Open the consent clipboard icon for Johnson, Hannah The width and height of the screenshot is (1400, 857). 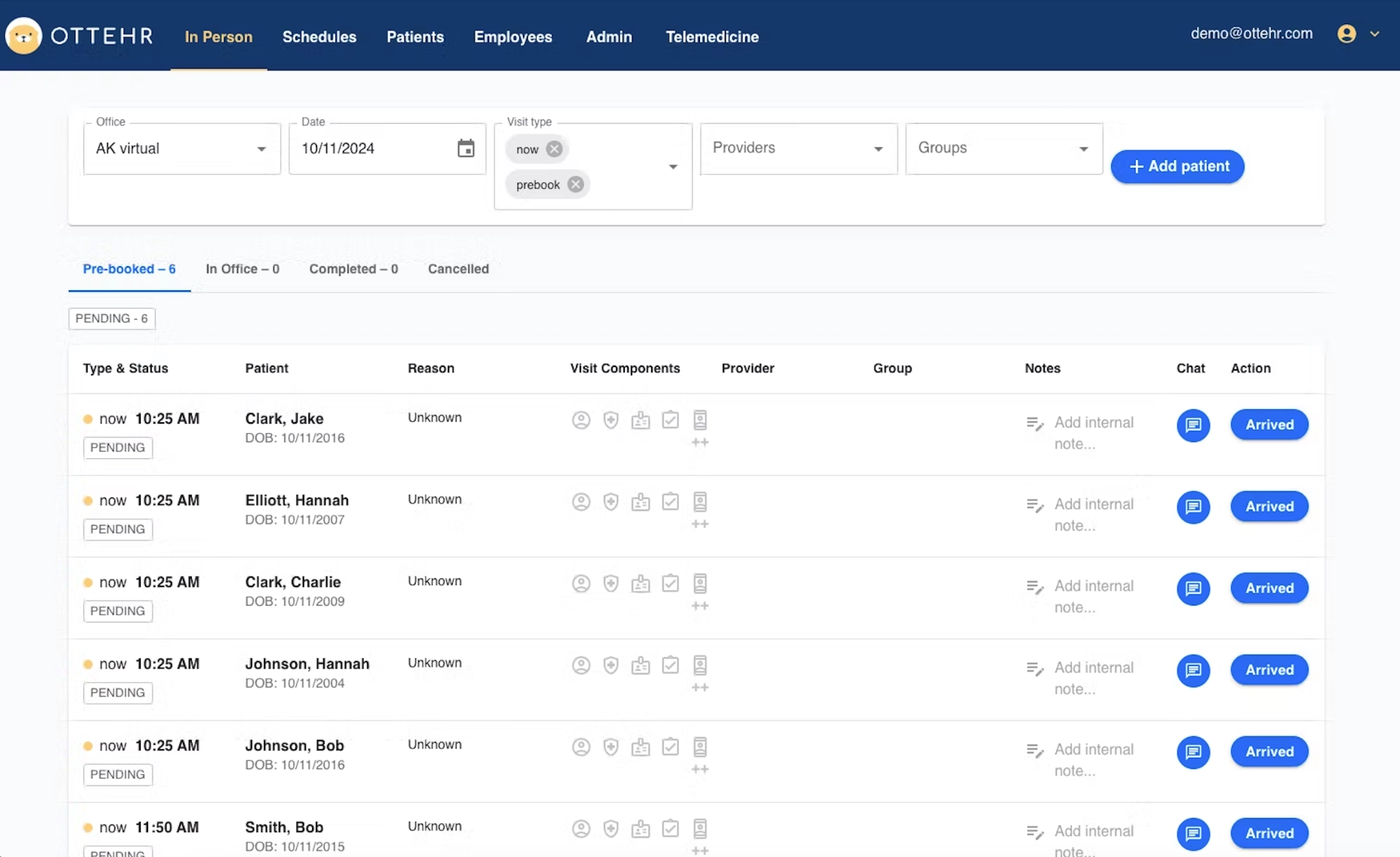670,665
